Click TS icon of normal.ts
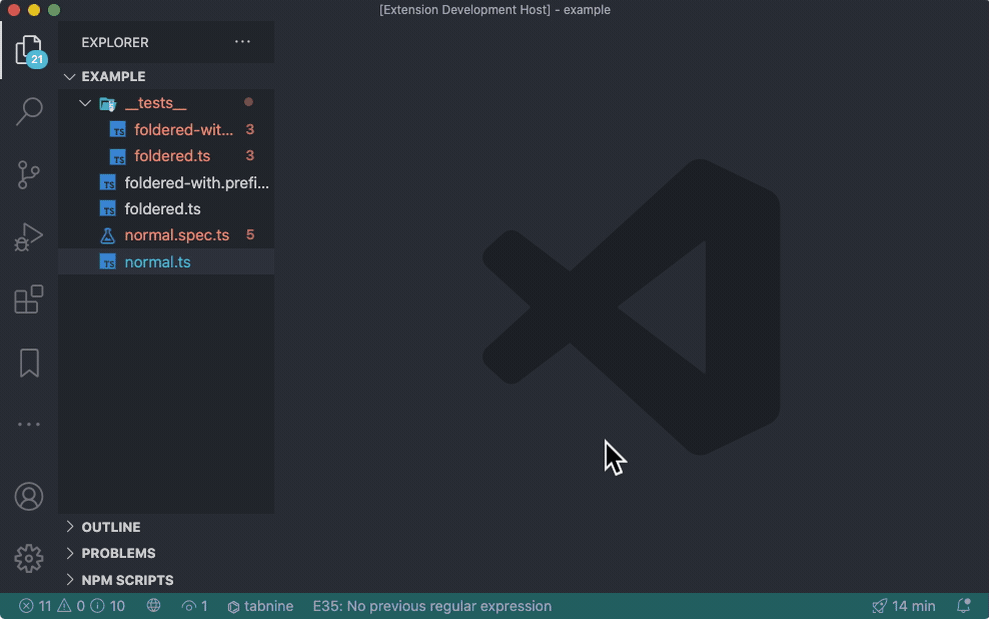The width and height of the screenshot is (989, 619). tap(108, 262)
